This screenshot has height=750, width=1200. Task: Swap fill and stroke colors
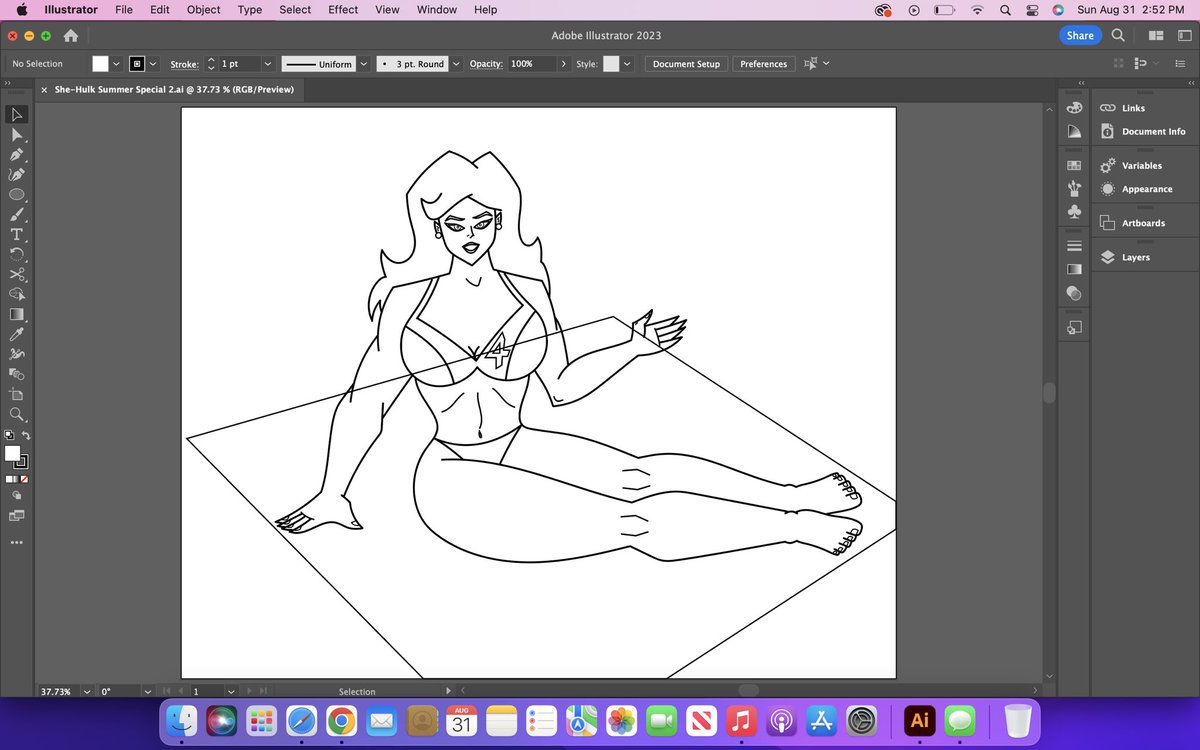pyautogui.click(x=26, y=436)
